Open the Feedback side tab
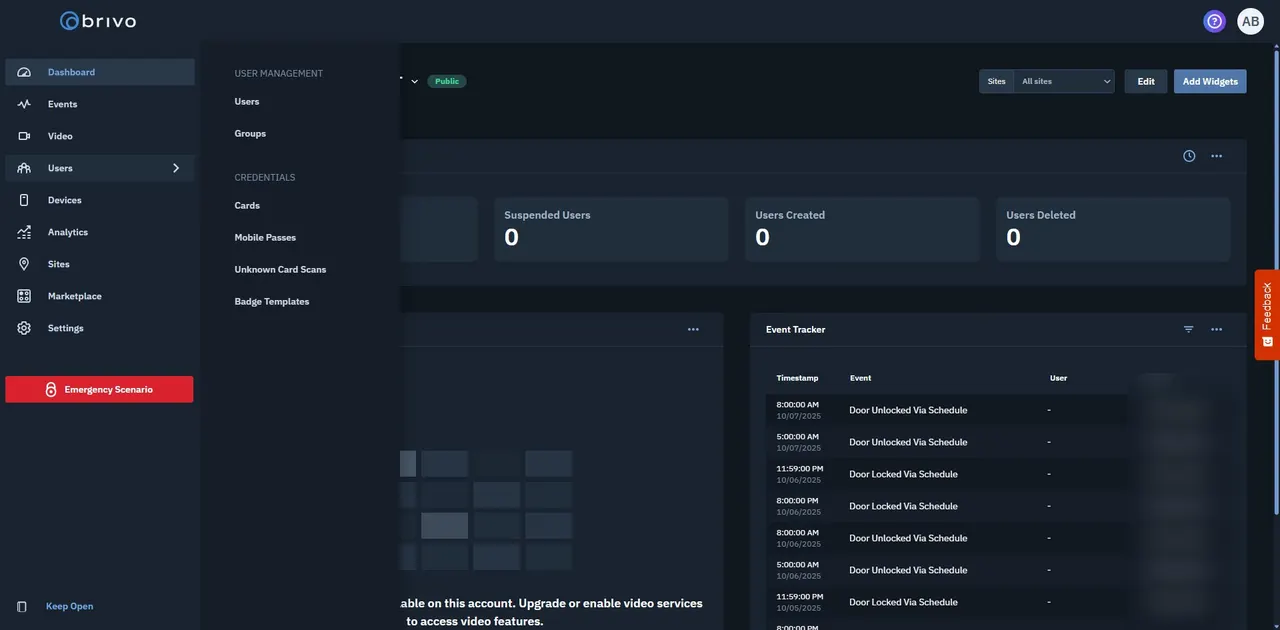 (1267, 315)
